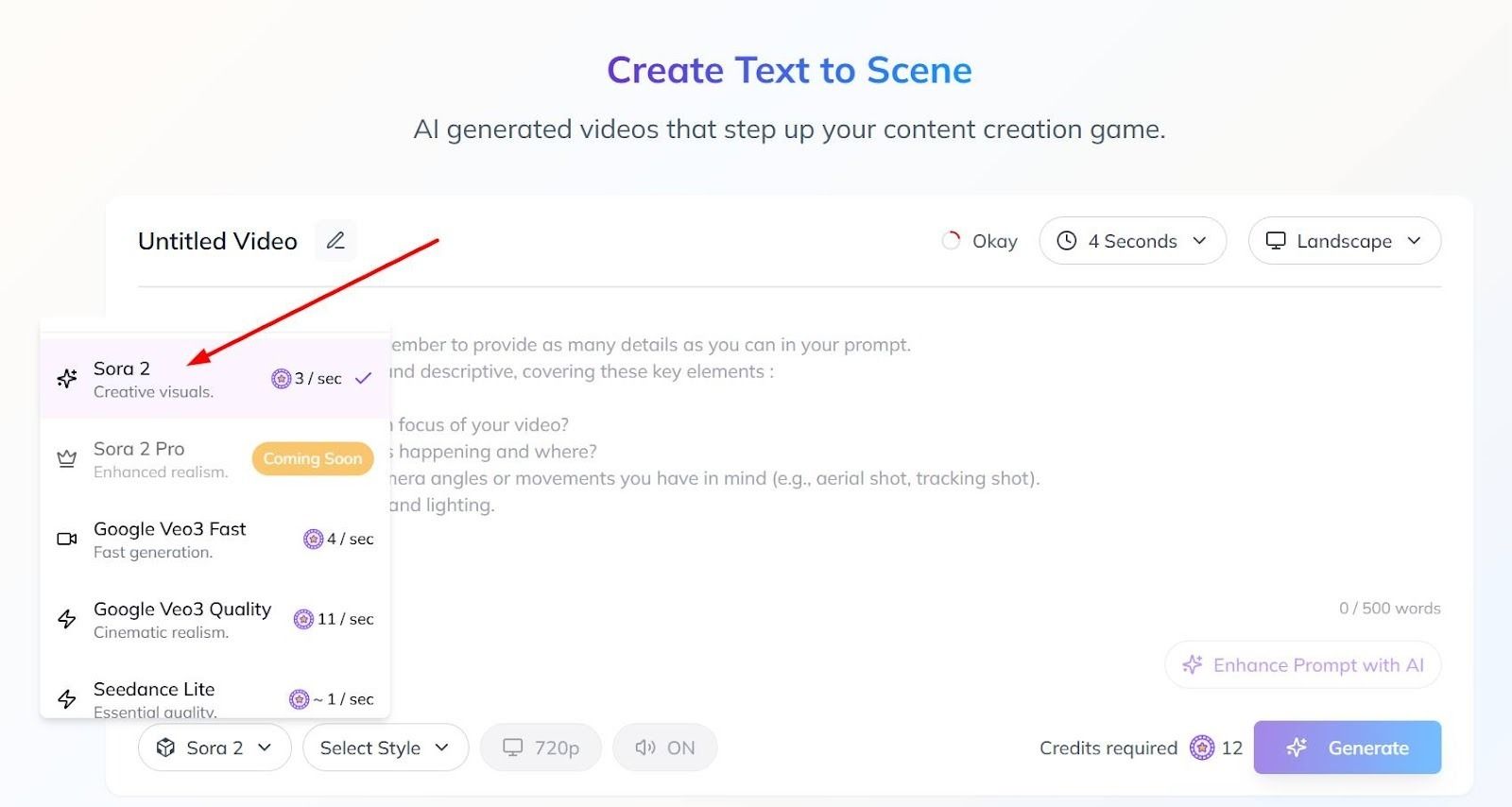Select Sora 2 model from the list
Screen dimensions: 1512x807
click(215, 379)
